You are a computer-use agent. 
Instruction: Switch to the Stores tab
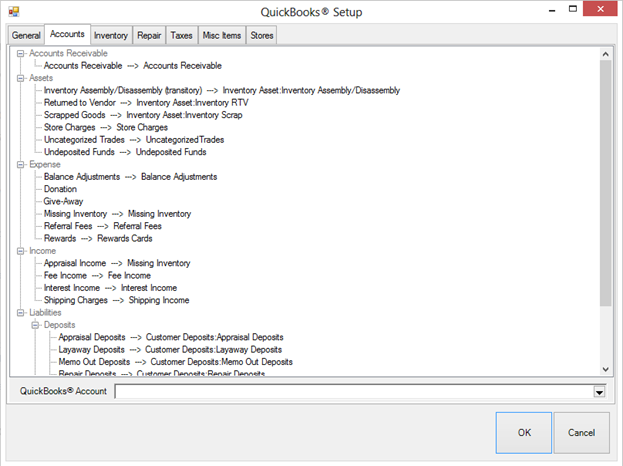[262, 35]
